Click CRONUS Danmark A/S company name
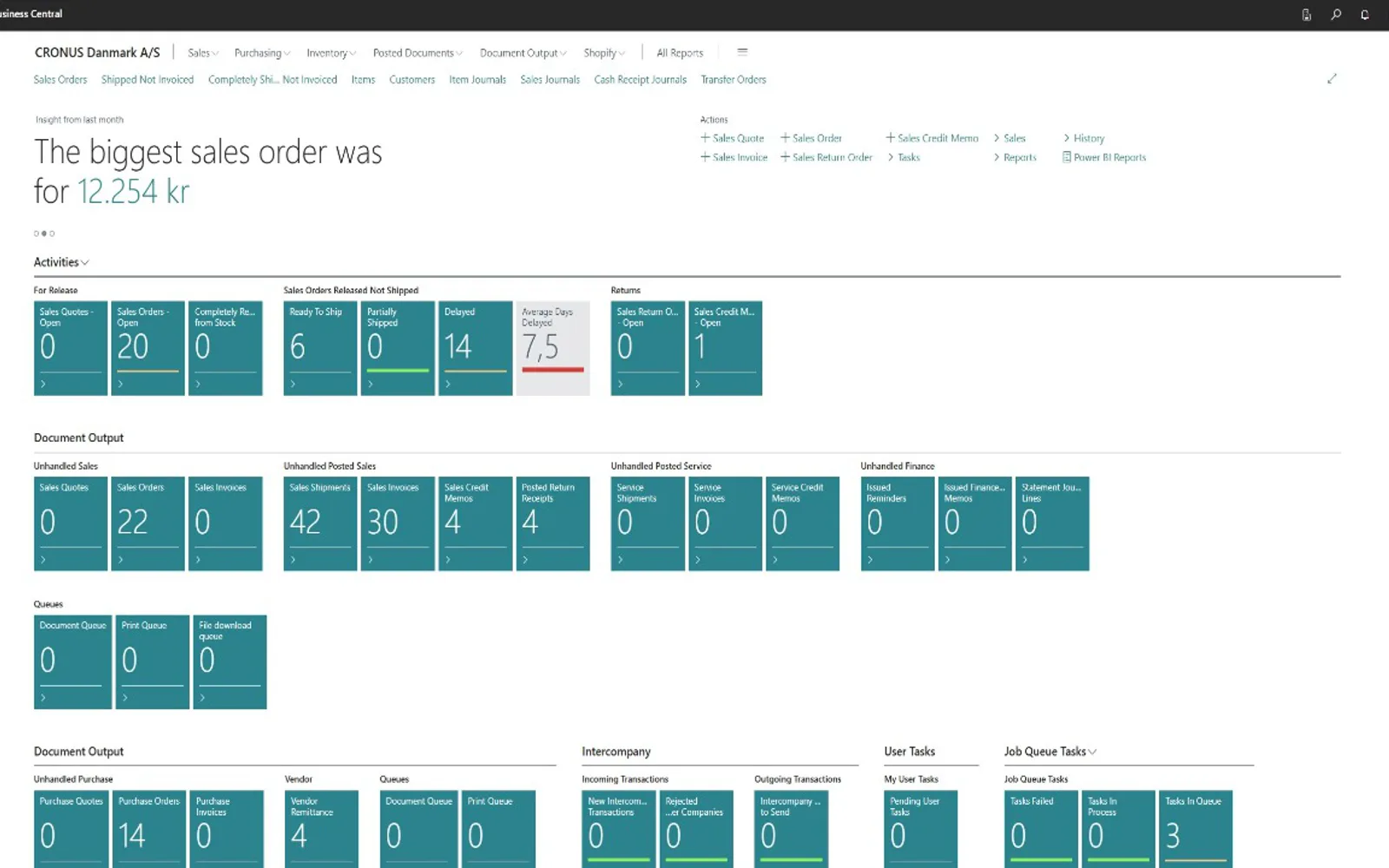Image resolution: width=1389 pixels, height=868 pixels. point(97,52)
